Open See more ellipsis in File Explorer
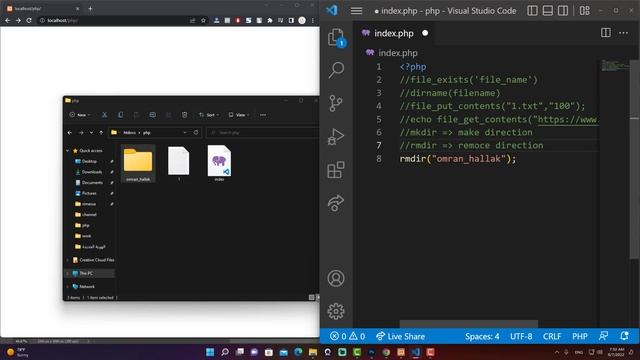This screenshot has height=360, width=640. (263, 115)
